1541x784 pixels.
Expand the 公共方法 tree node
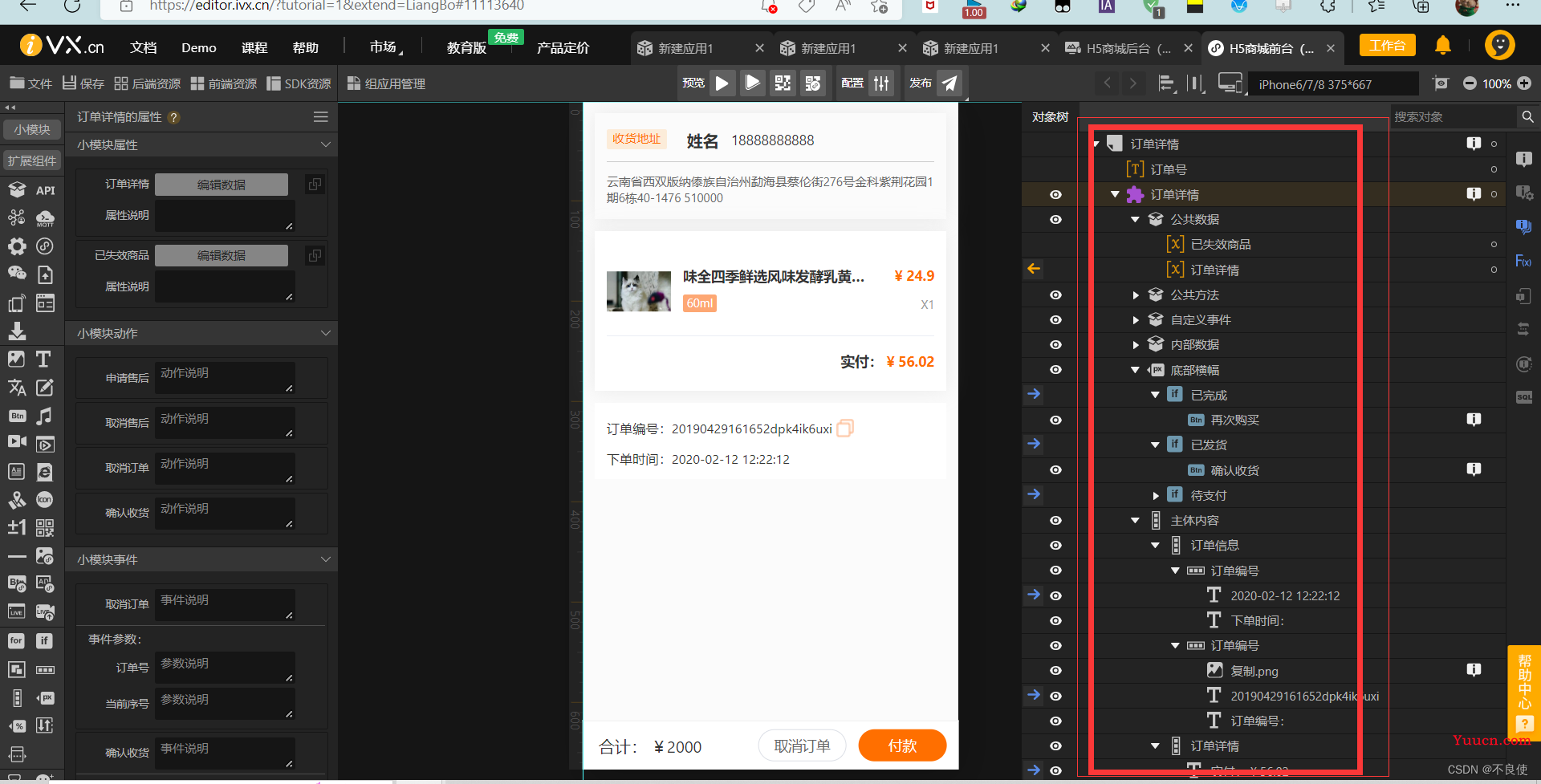pos(1136,295)
